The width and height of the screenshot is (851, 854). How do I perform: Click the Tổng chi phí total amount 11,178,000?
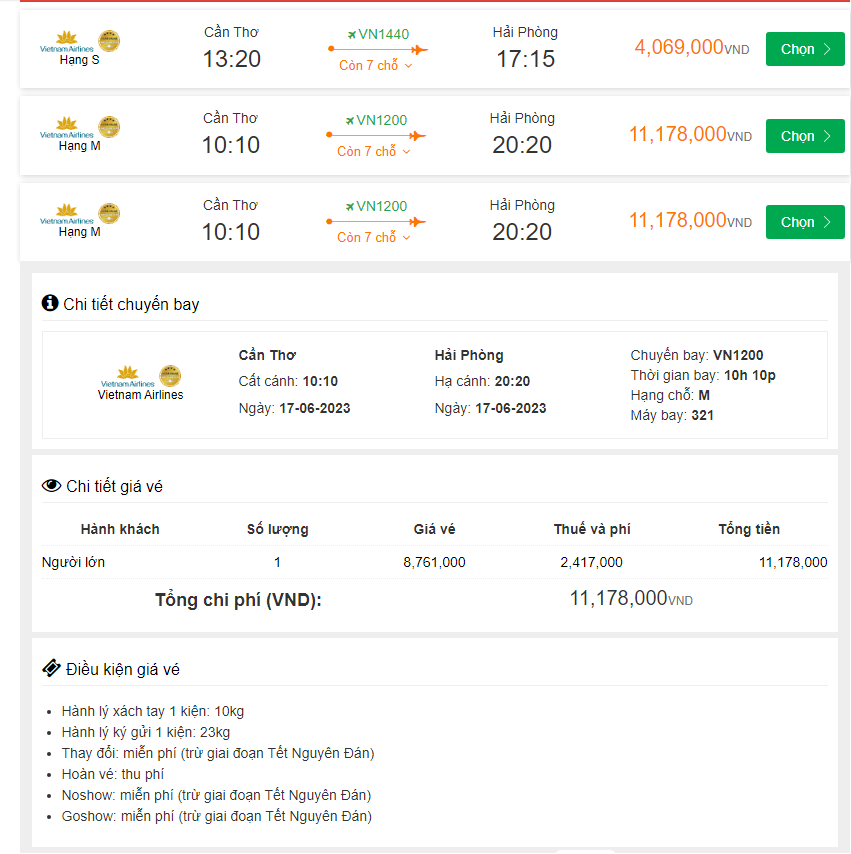618,599
